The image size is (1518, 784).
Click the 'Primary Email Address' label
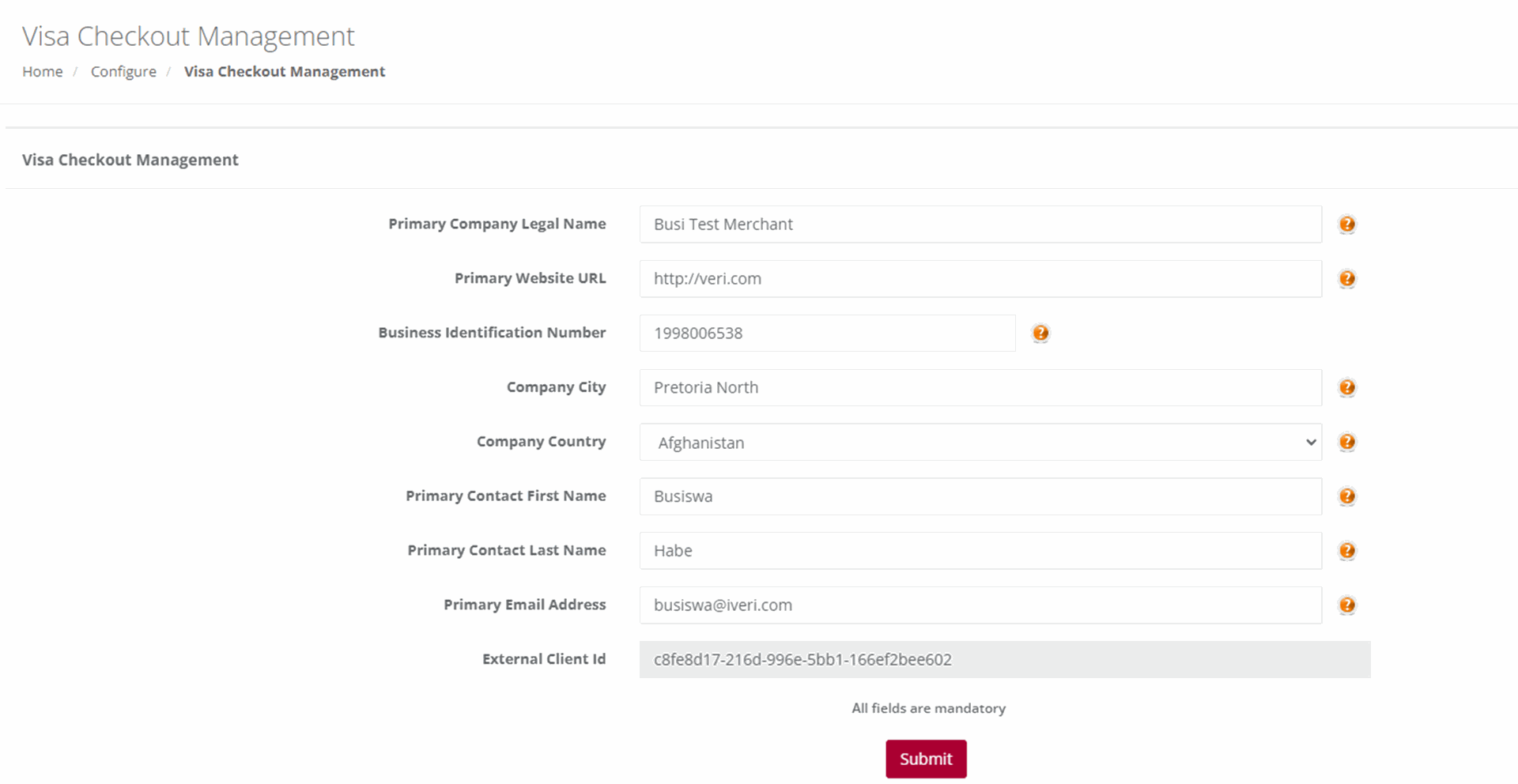pos(525,605)
